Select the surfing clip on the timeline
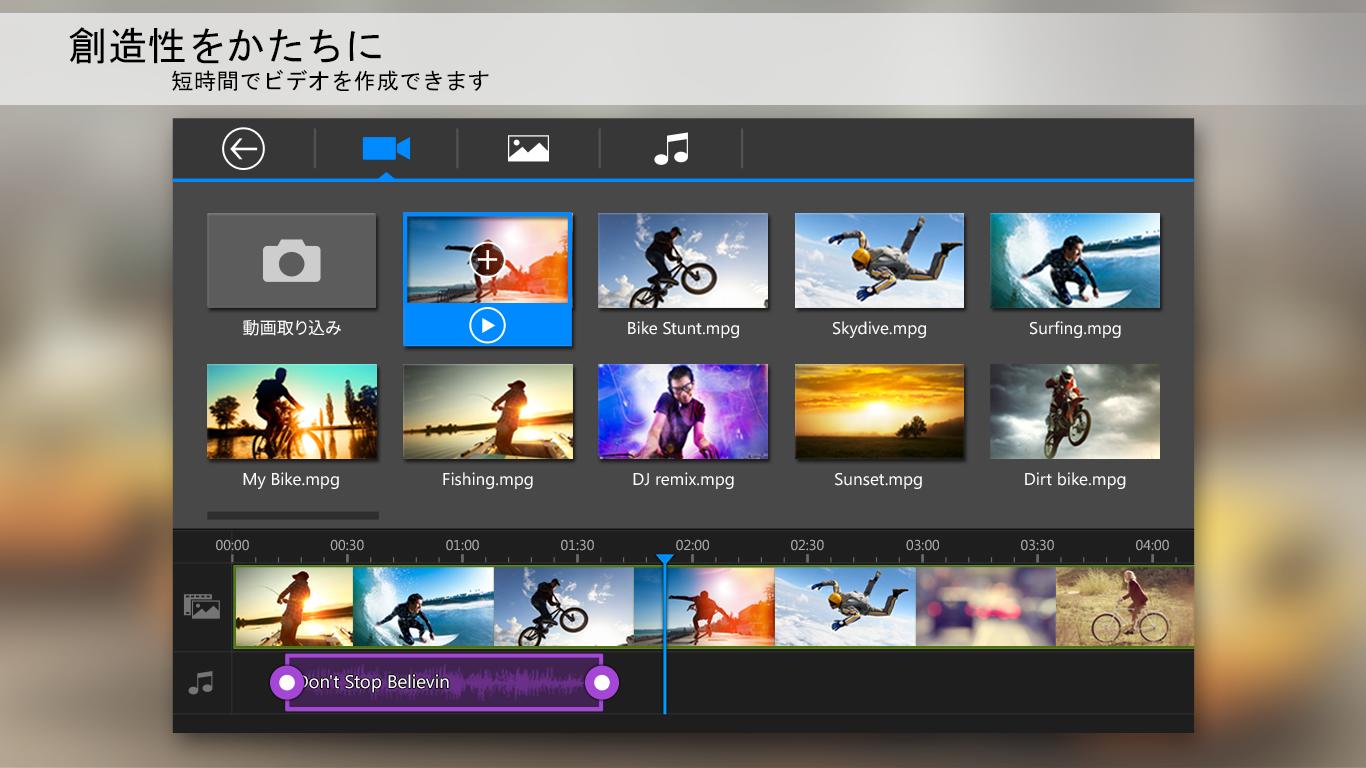 point(423,607)
